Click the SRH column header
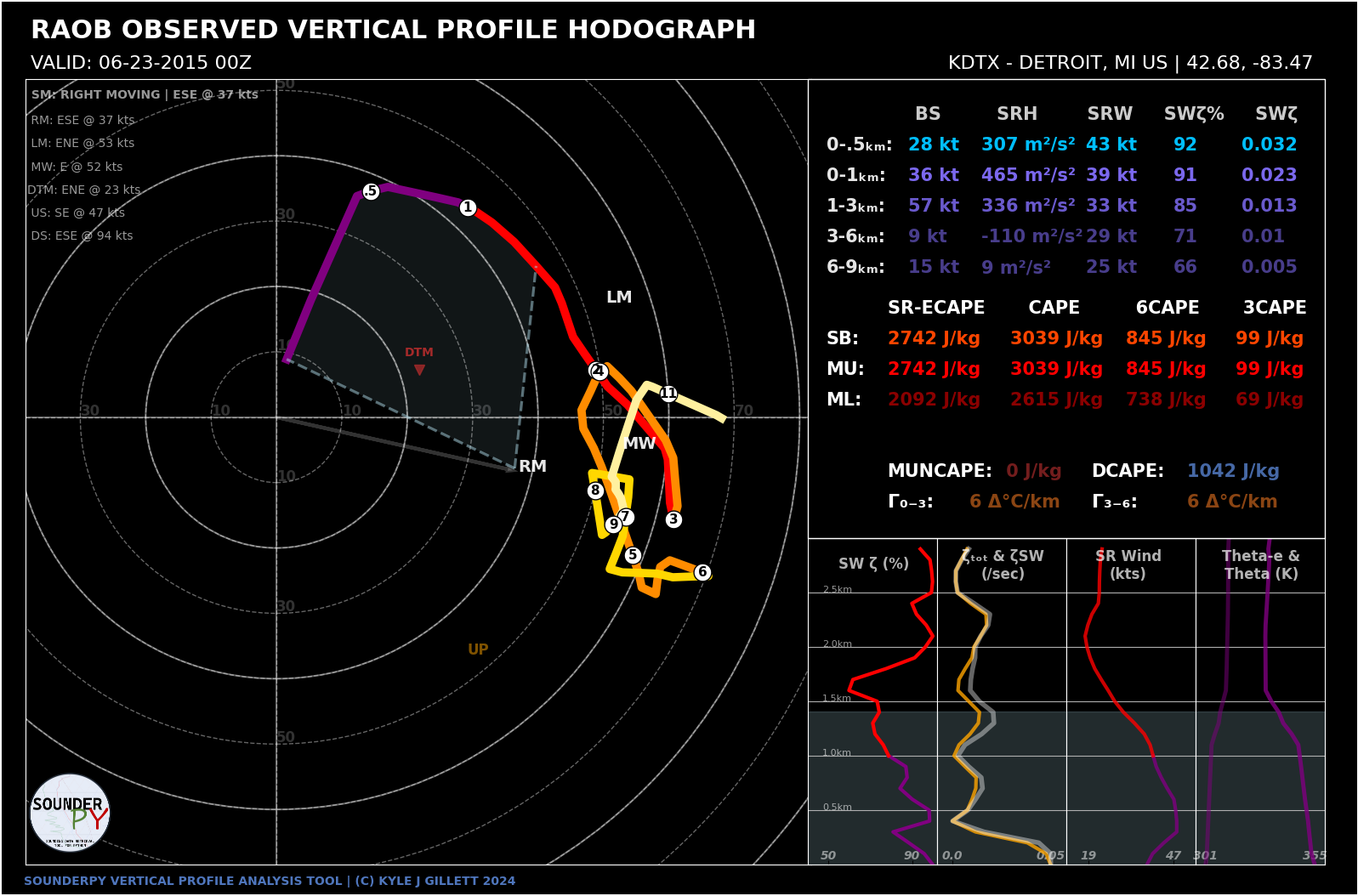 point(1017,114)
